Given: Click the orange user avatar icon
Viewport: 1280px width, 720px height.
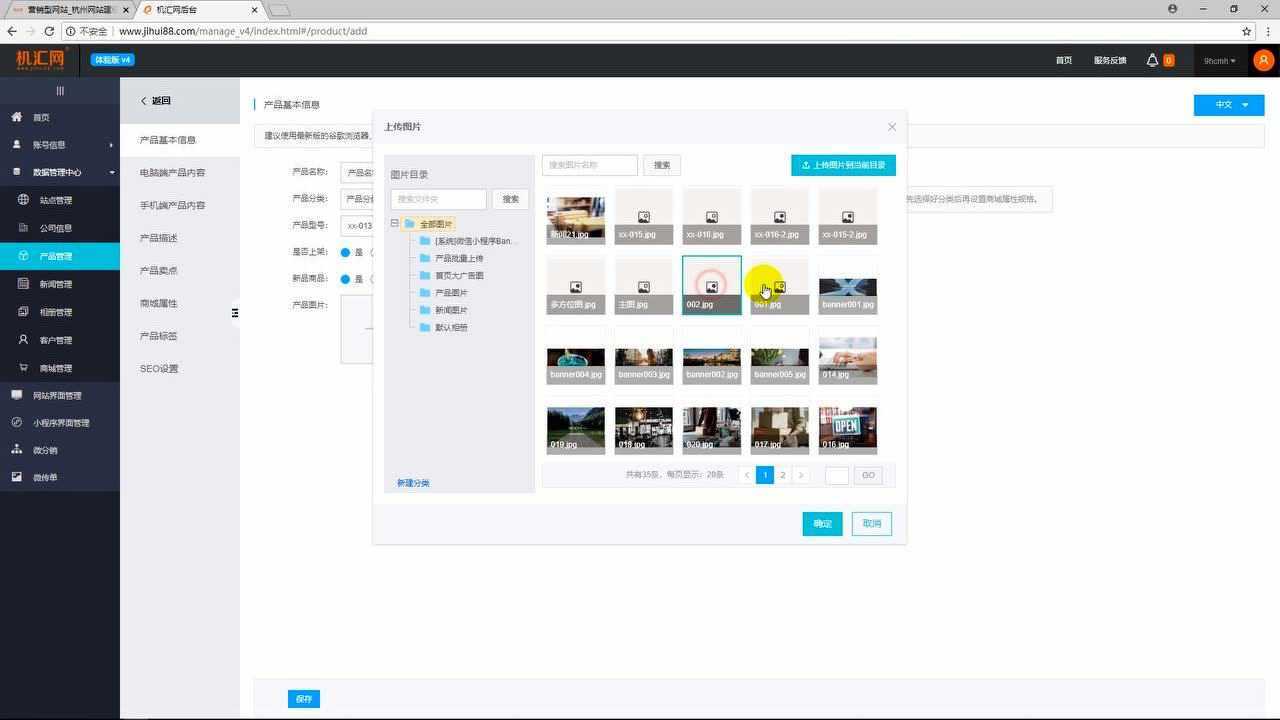Looking at the screenshot, I should [1264, 60].
